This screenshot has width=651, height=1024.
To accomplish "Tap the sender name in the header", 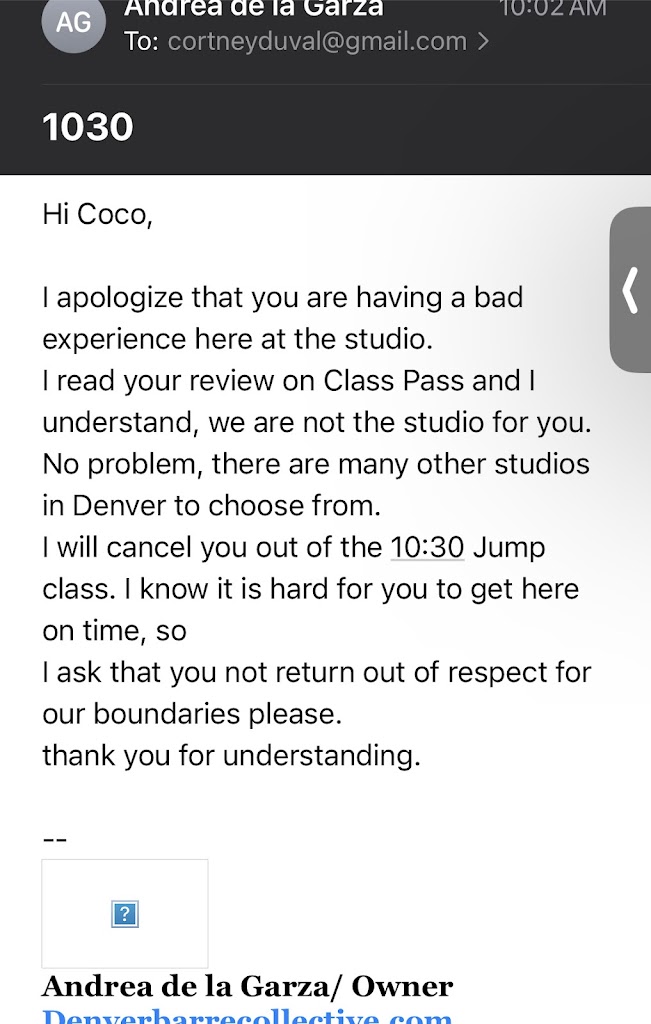I will (x=253, y=8).
